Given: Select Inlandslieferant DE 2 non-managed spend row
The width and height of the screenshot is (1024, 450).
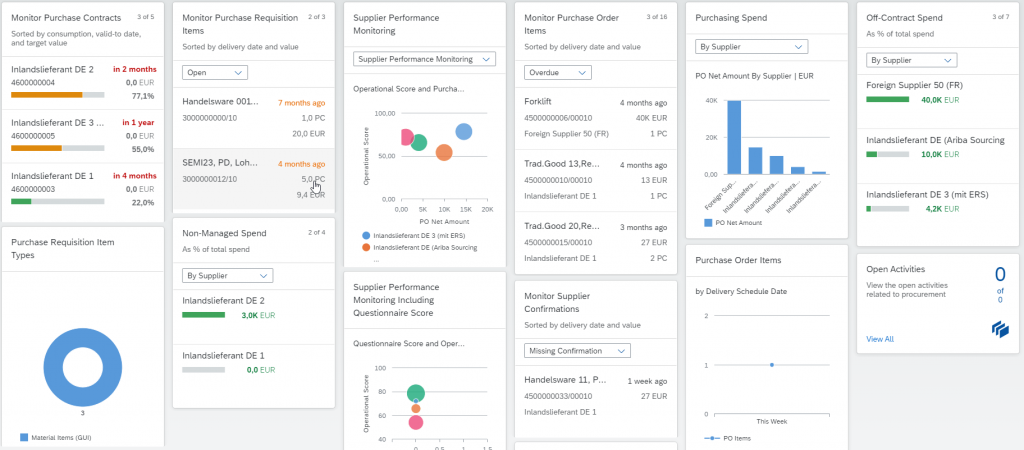Looking at the screenshot, I should click(x=253, y=317).
